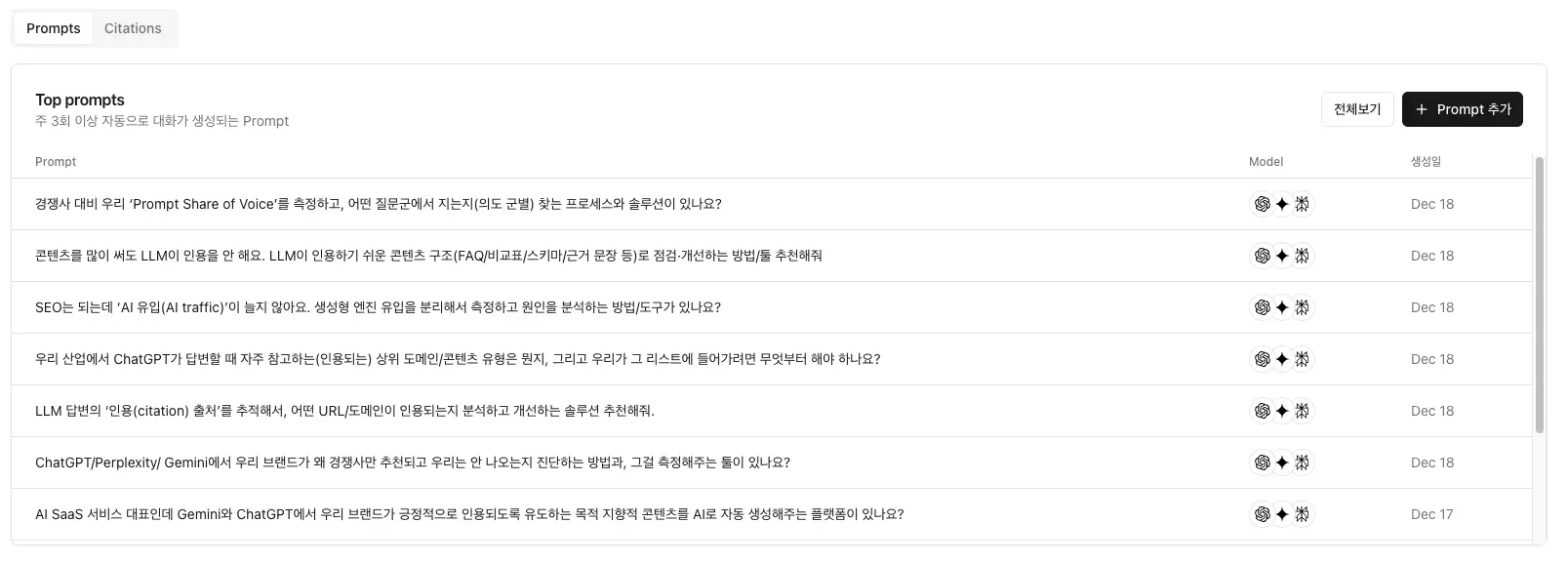Click the ChatGPT icon beside the SEO AI traffic prompt
The width and height of the screenshot is (1568, 563).
[1261, 306]
